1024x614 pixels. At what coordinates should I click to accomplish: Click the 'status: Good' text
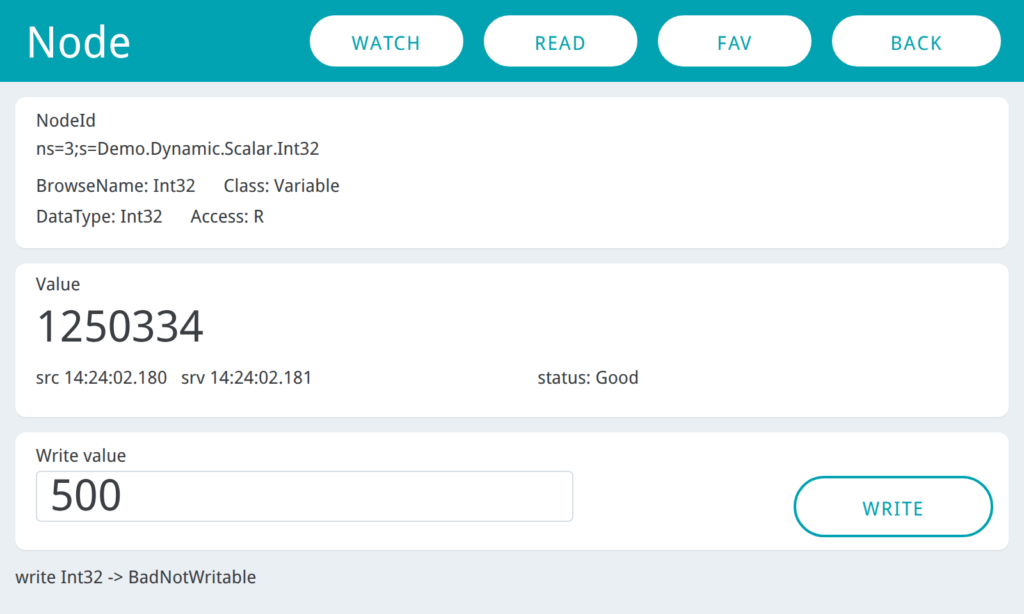coord(588,378)
